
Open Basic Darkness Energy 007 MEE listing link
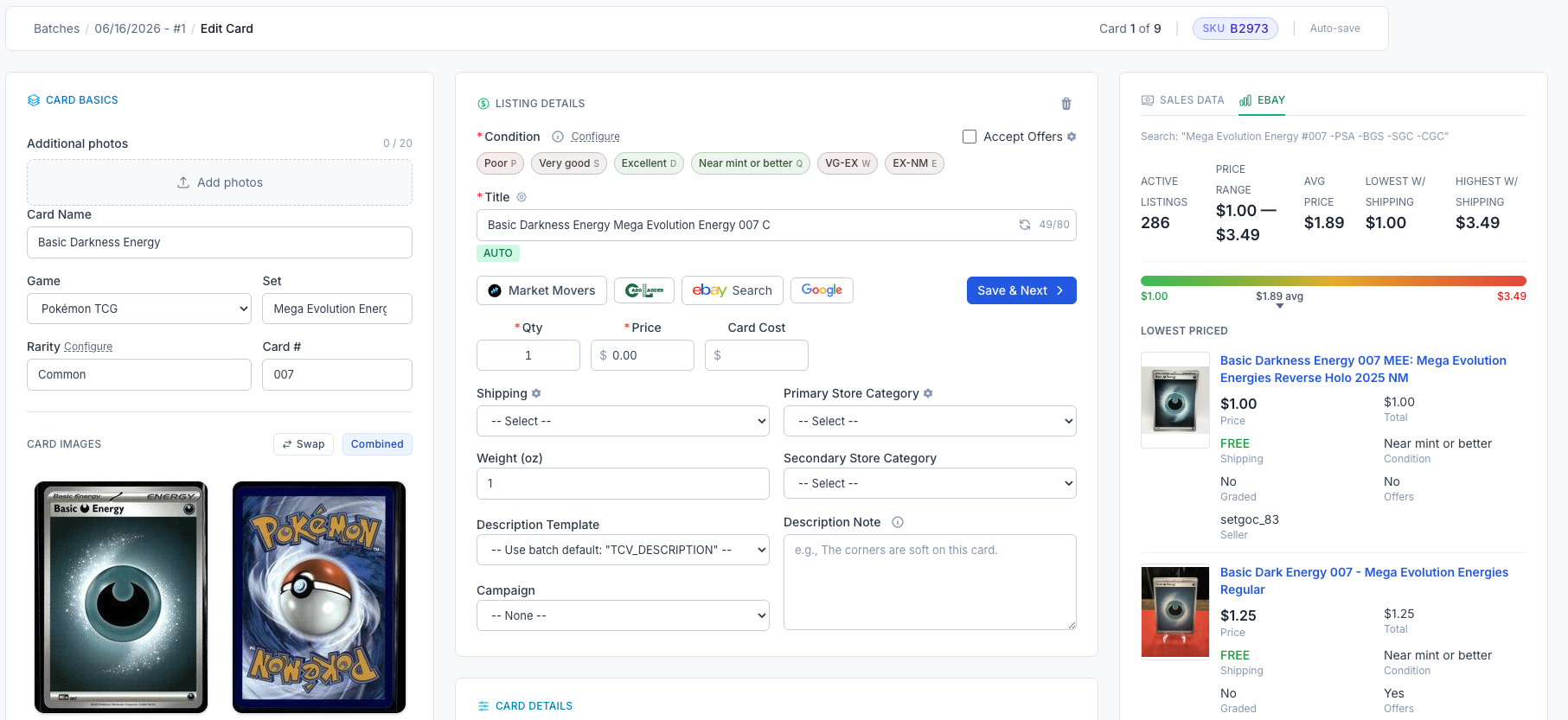[x=1363, y=369]
